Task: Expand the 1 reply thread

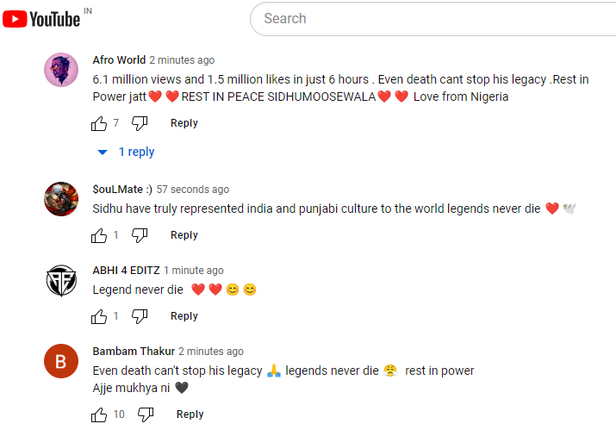Action: tap(126, 152)
